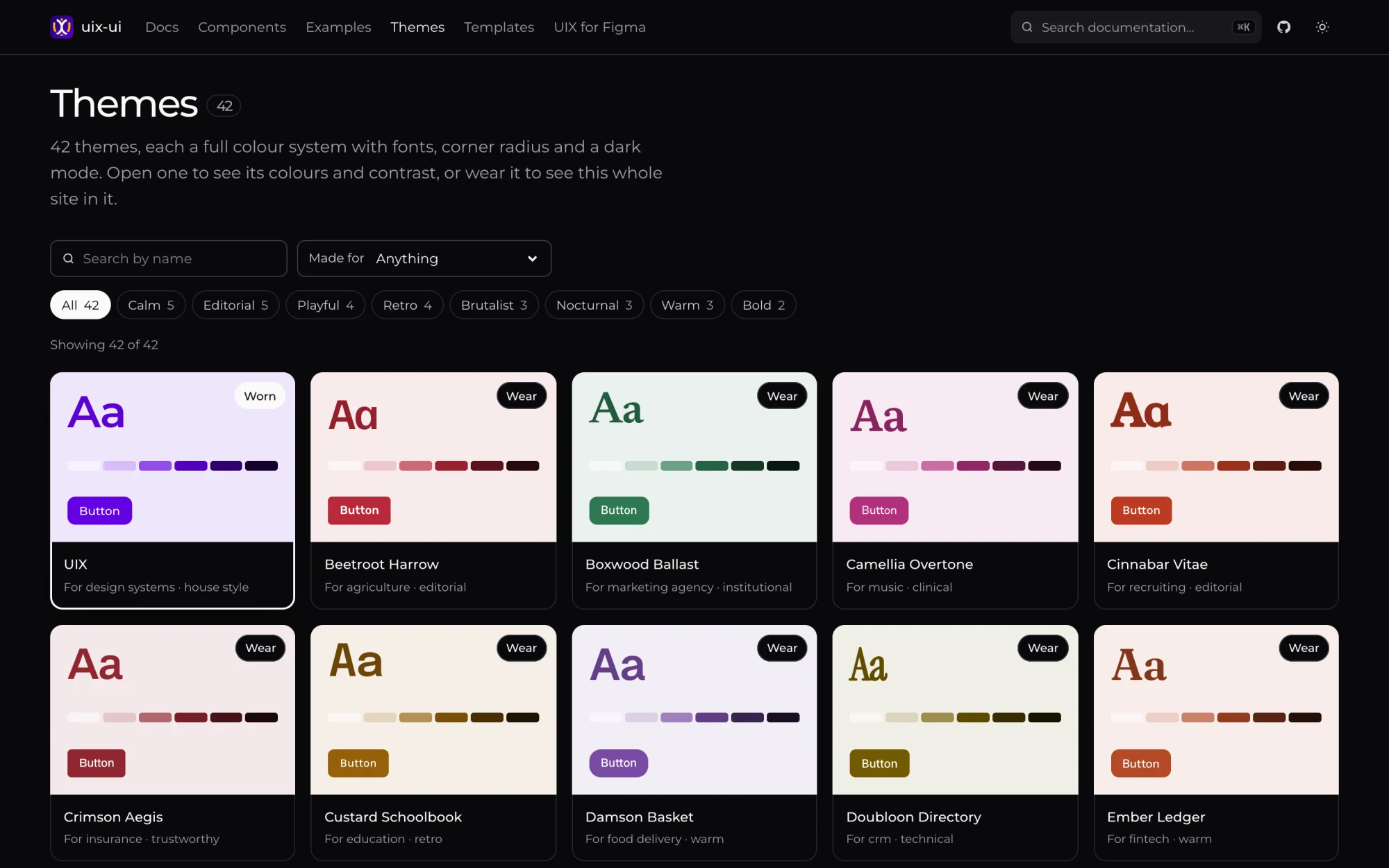The width and height of the screenshot is (1389, 868).
Task: Filter themes by Nocturnal
Action: 594,305
